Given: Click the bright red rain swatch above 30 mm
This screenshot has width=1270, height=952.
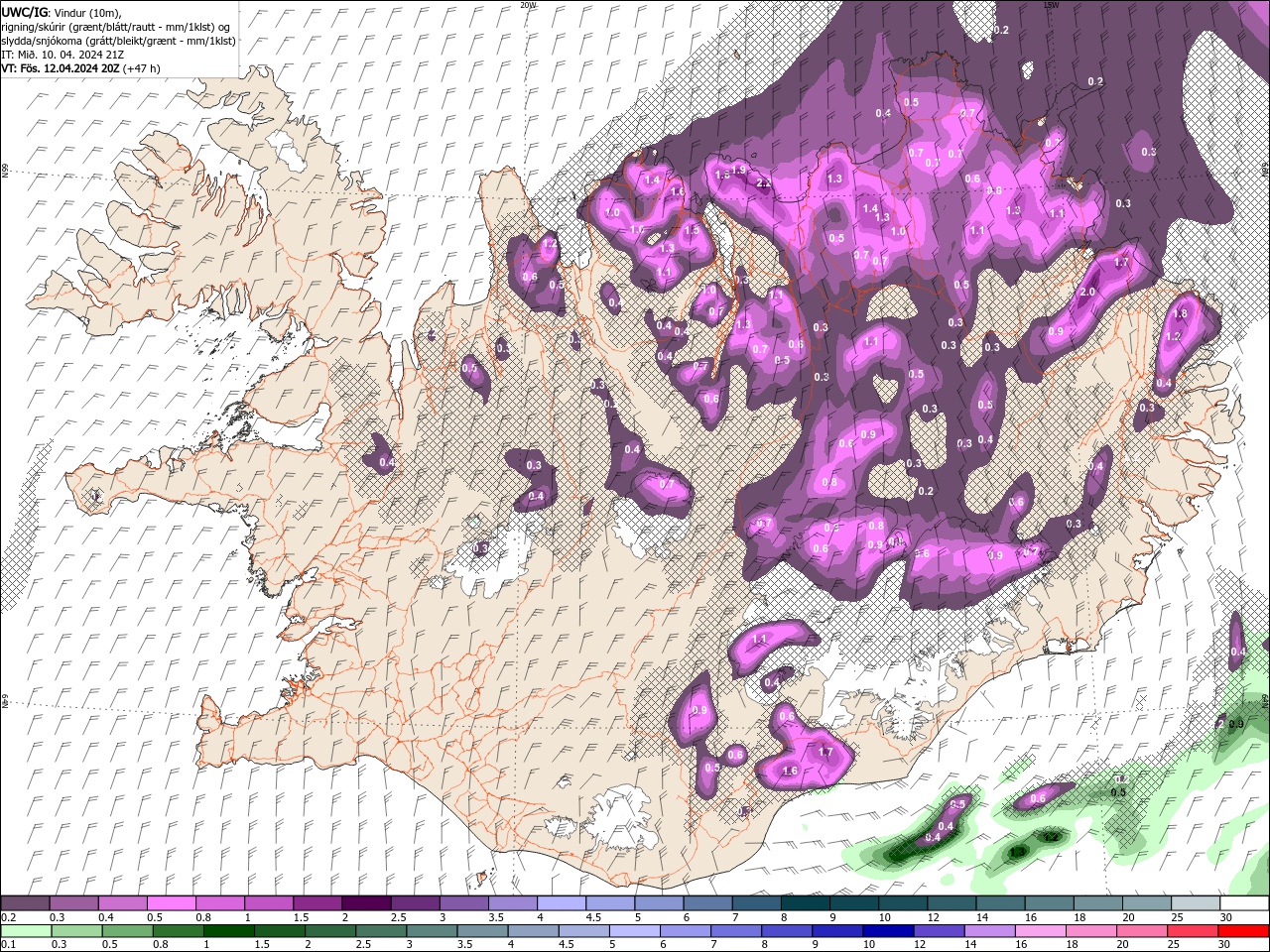Looking at the screenshot, I should pos(1244,932).
